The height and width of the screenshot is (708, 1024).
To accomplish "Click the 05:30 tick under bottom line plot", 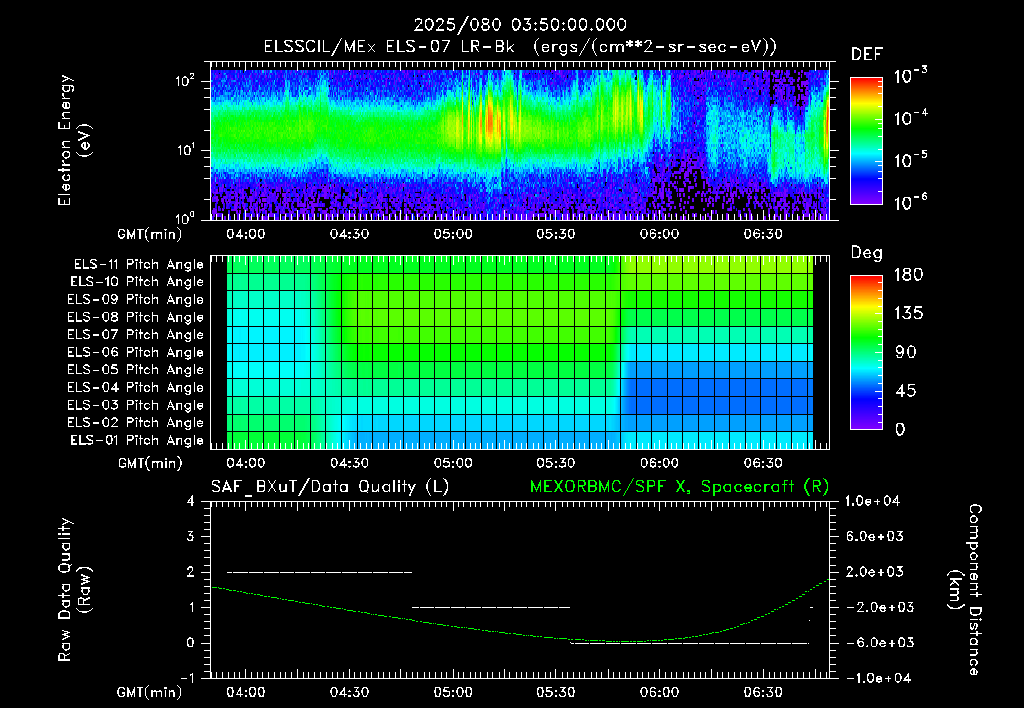I will coord(556,692).
